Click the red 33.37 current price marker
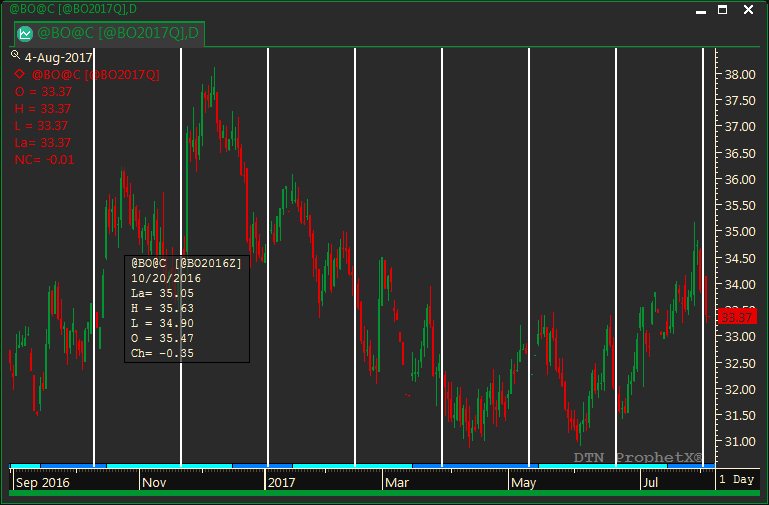The width and height of the screenshot is (769, 505). coord(737,317)
